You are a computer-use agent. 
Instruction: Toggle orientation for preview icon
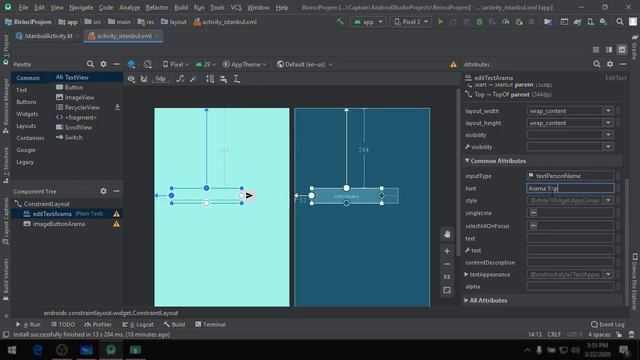(148, 64)
